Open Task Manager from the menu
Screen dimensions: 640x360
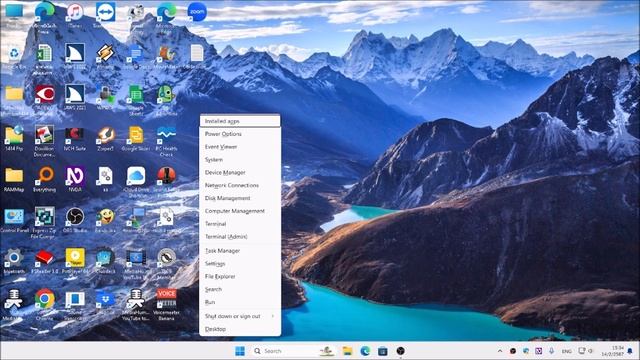tap(240, 251)
